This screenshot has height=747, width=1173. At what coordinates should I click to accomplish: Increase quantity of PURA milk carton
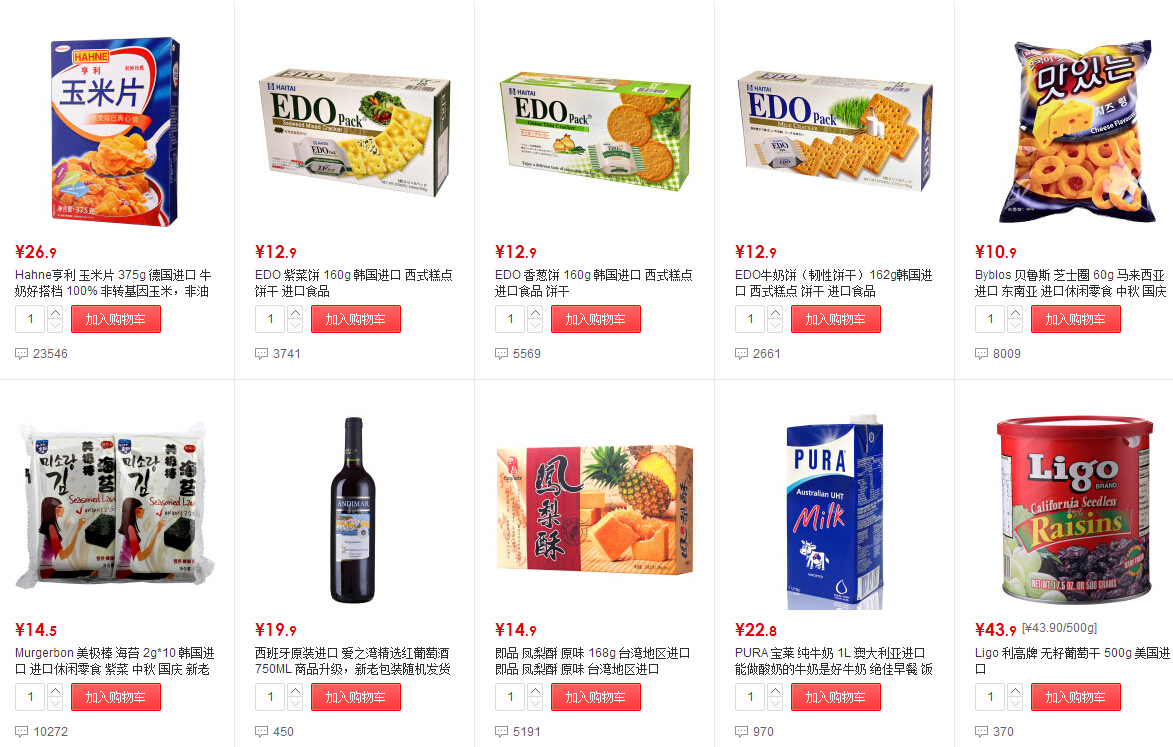coord(776,690)
